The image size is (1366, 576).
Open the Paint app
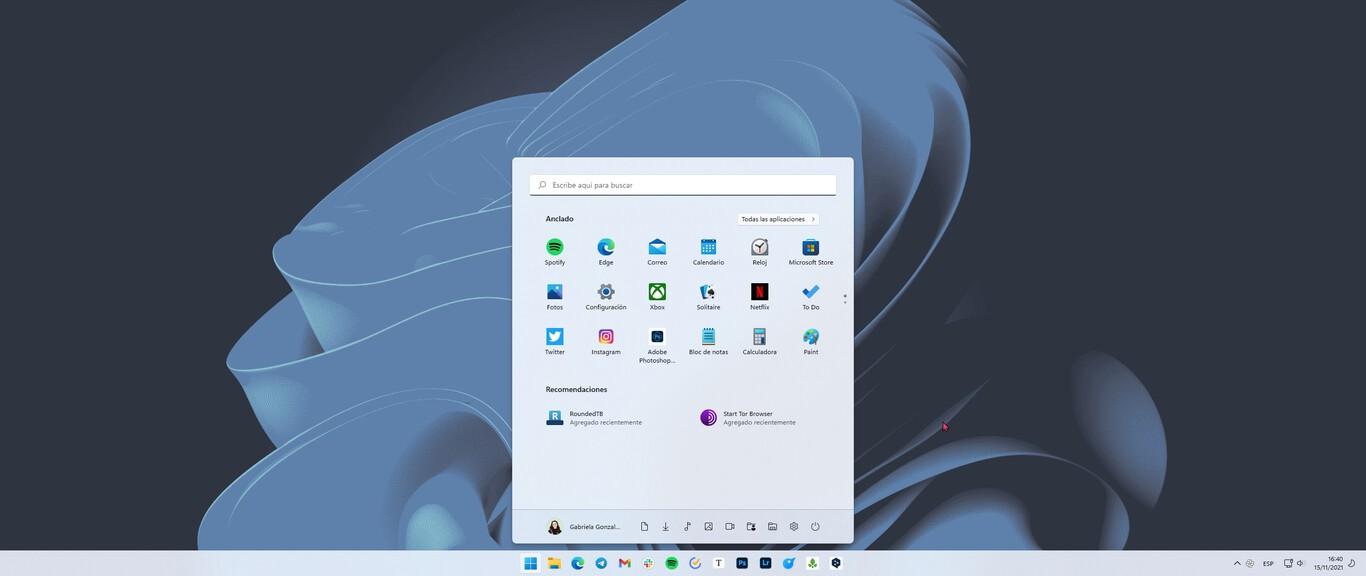click(x=811, y=341)
